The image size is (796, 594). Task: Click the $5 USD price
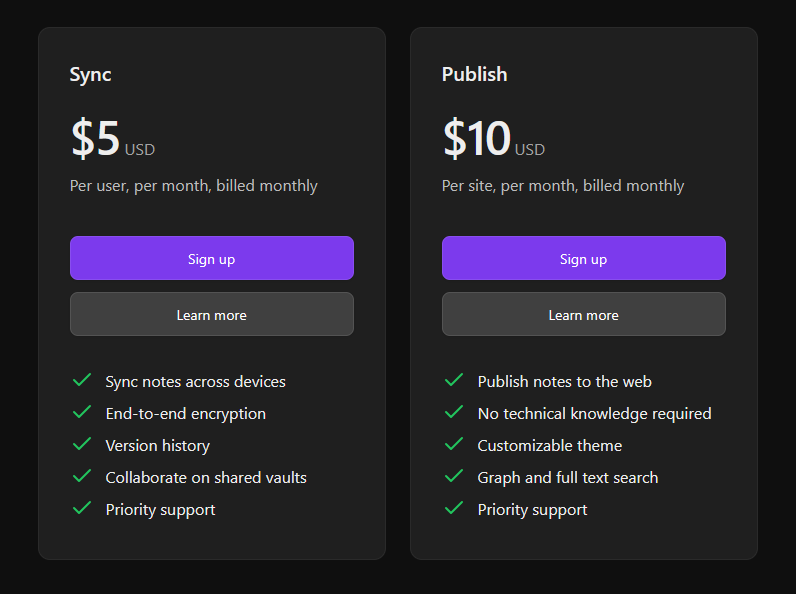point(112,140)
